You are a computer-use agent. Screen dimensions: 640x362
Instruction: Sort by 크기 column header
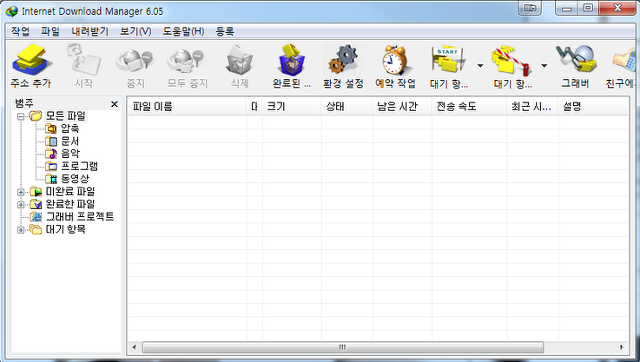click(291, 107)
